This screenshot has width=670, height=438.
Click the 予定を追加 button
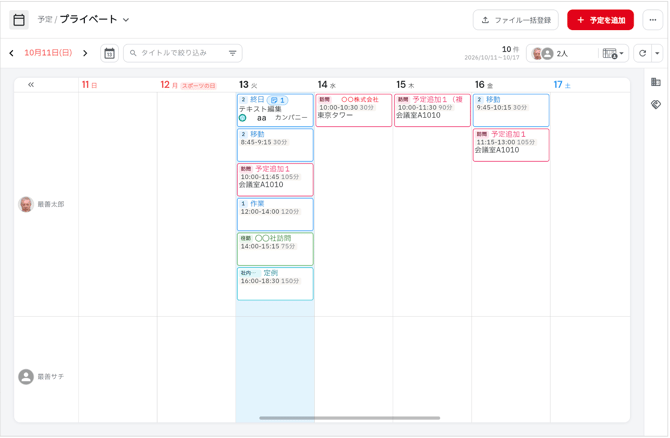600,20
